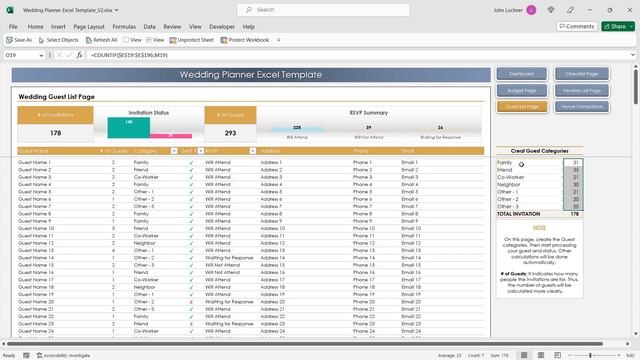The width and height of the screenshot is (640, 360).
Task: Click the Refresh All icon
Action: tap(89, 40)
